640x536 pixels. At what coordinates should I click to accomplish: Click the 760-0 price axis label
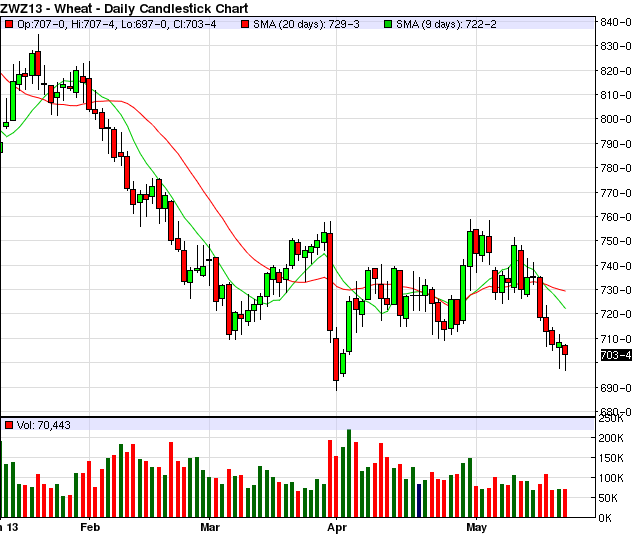tap(616, 217)
